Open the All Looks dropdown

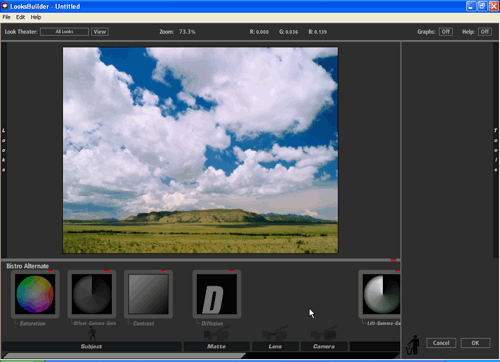[x=64, y=32]
